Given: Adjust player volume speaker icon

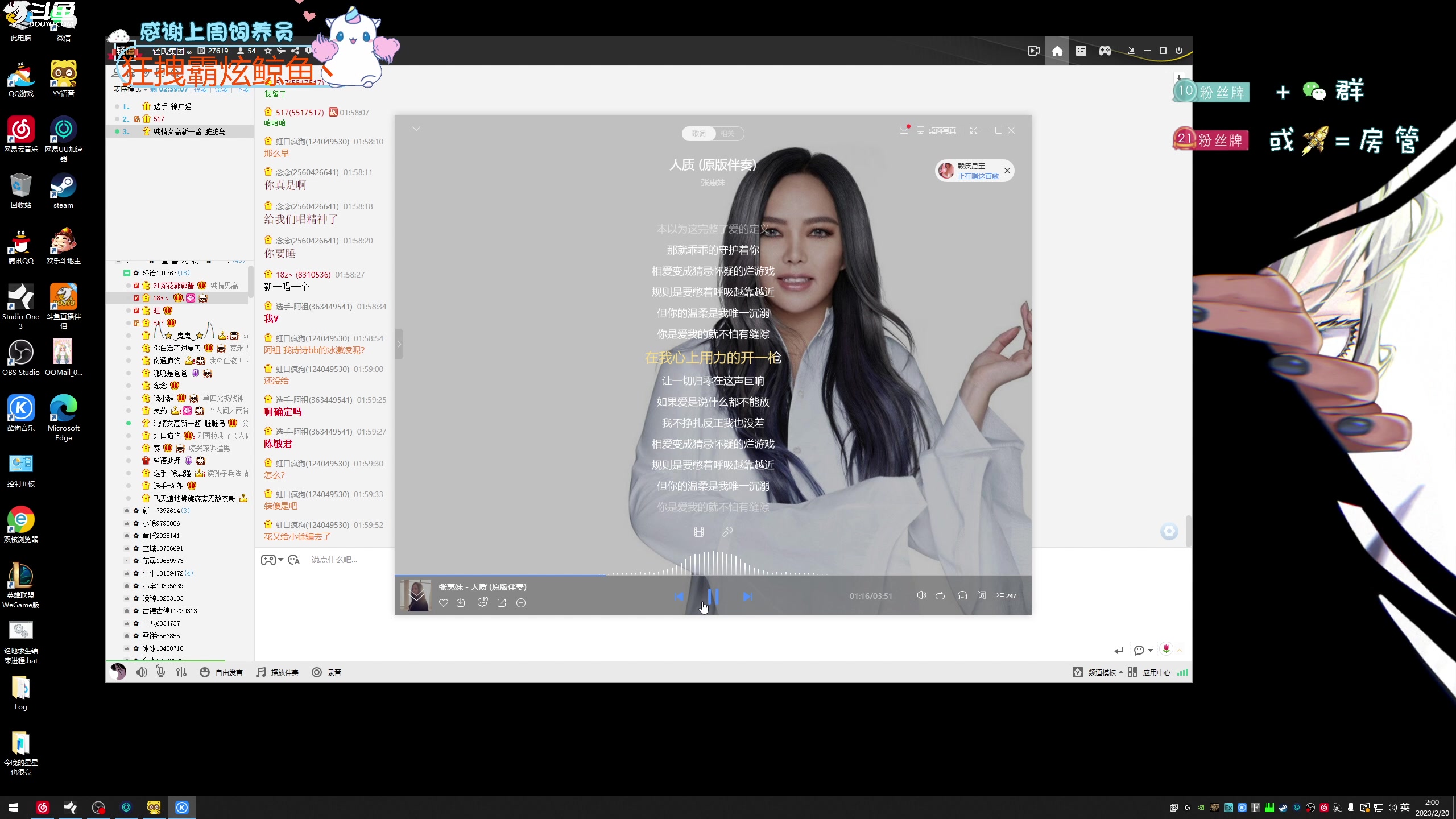Looking at the screenshot, I should [x=921, y=595].
